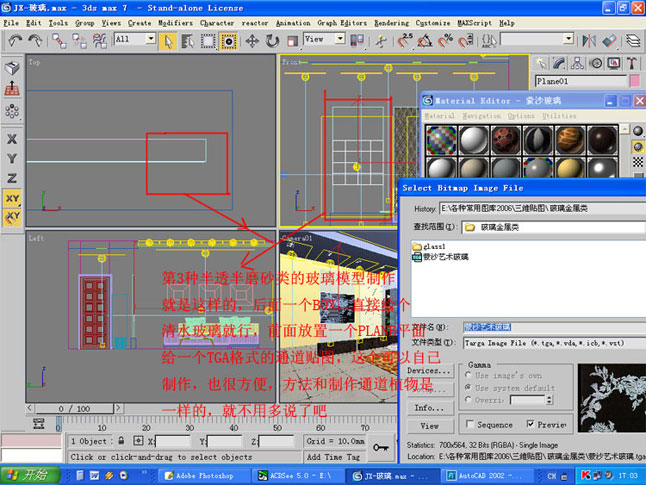Screen dimensions: 646x485
Task: Restrict to X axis button
Action: pyautogui.click(x=12, y=139)
